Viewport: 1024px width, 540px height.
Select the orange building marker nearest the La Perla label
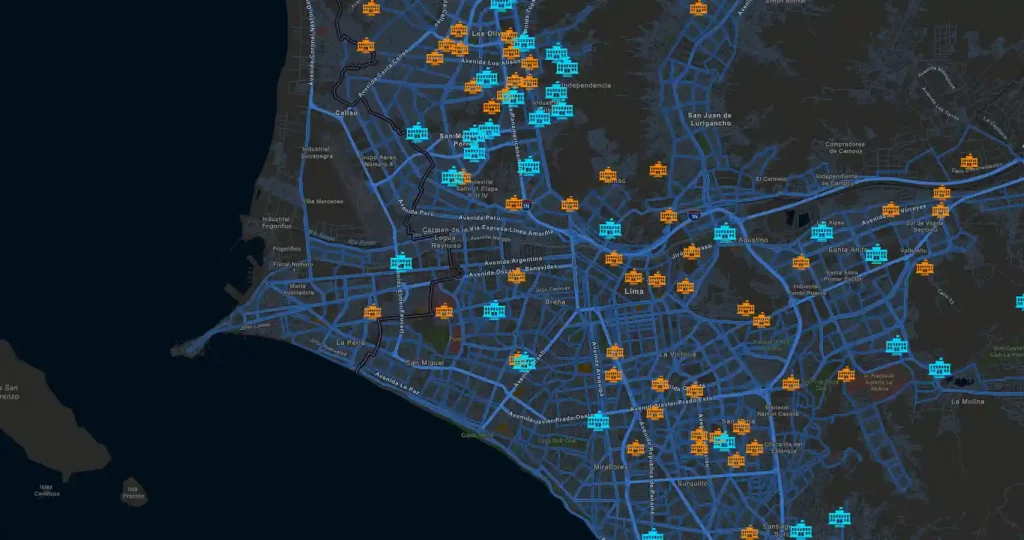click(x=372, y=311)
